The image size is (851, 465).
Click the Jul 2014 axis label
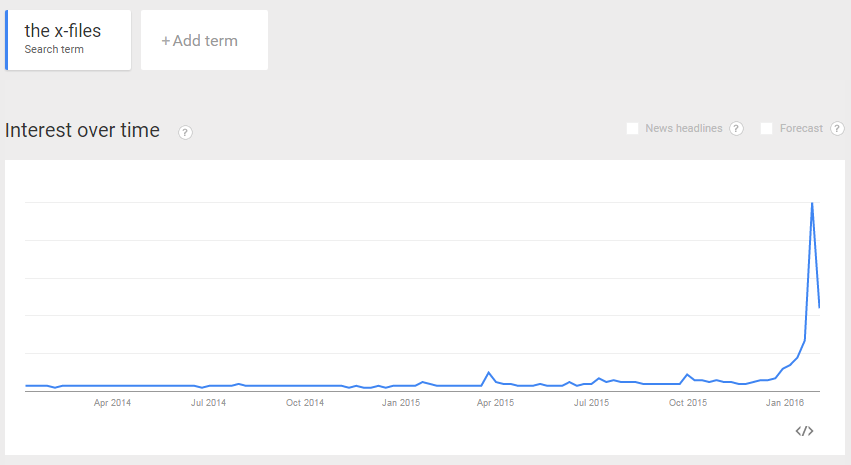pyautogui.click(x=208, y=403)
